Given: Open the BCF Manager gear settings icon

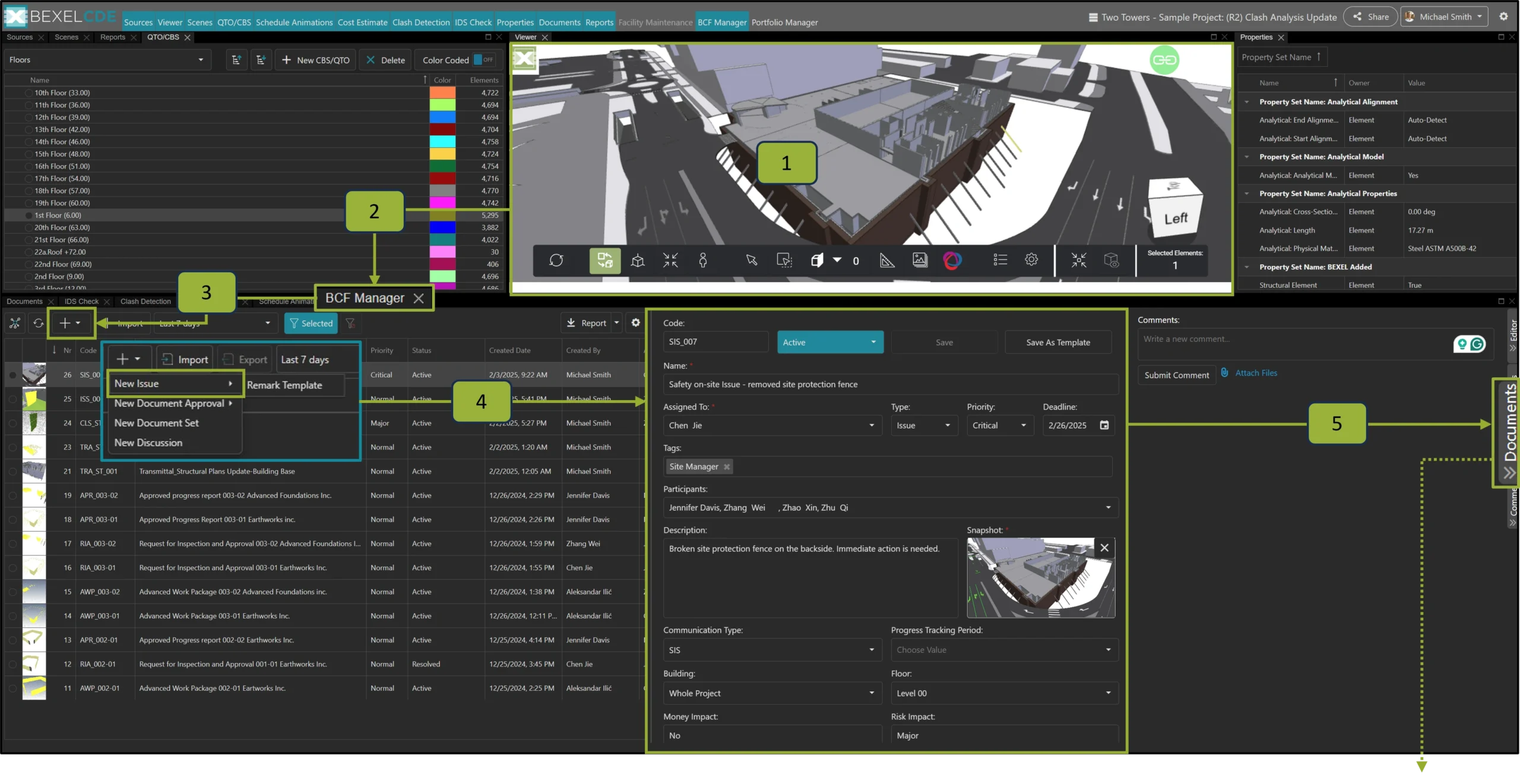Looking at the screenshot, I should [635, 322].
